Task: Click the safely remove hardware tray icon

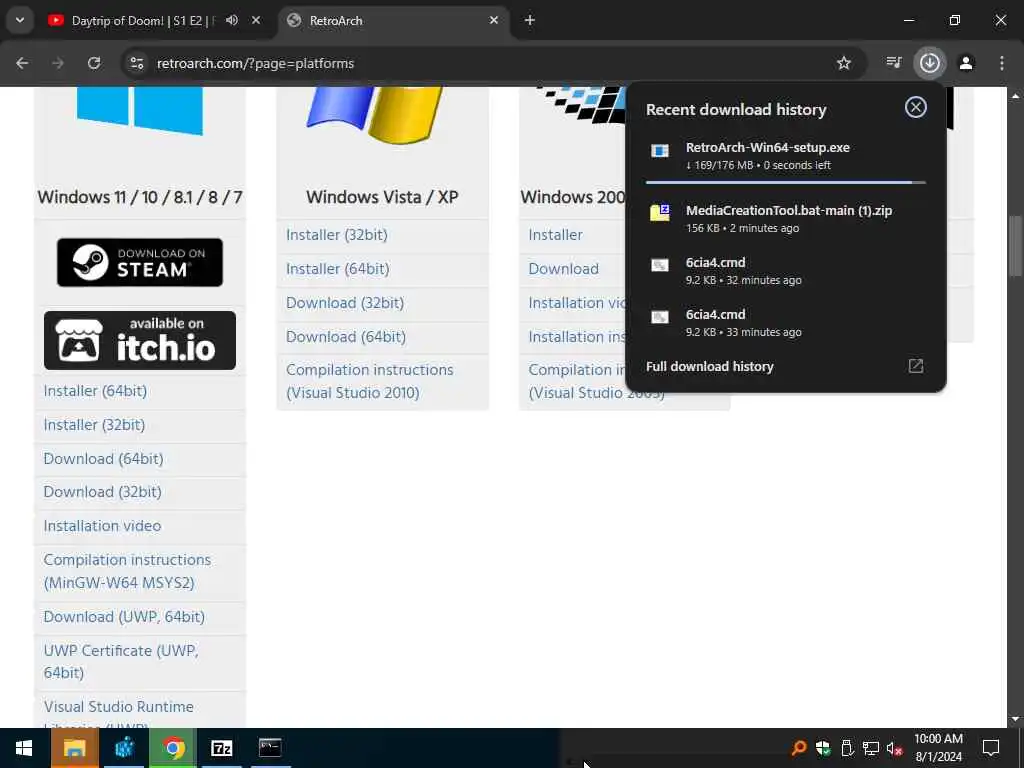Action: click(847, 748)
